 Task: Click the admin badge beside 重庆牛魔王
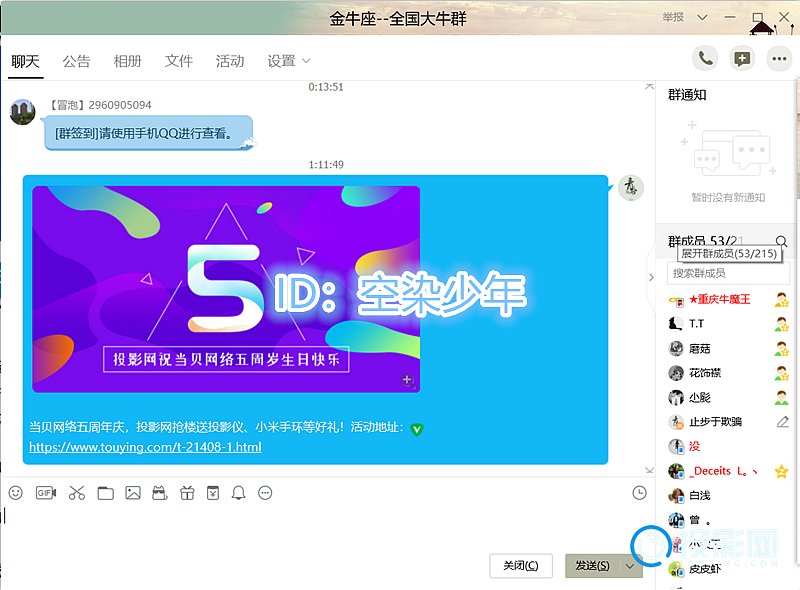(x=781, y=300)
